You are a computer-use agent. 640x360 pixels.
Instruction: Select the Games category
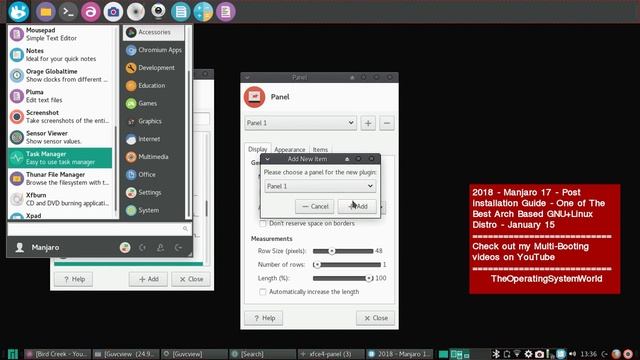153,104
